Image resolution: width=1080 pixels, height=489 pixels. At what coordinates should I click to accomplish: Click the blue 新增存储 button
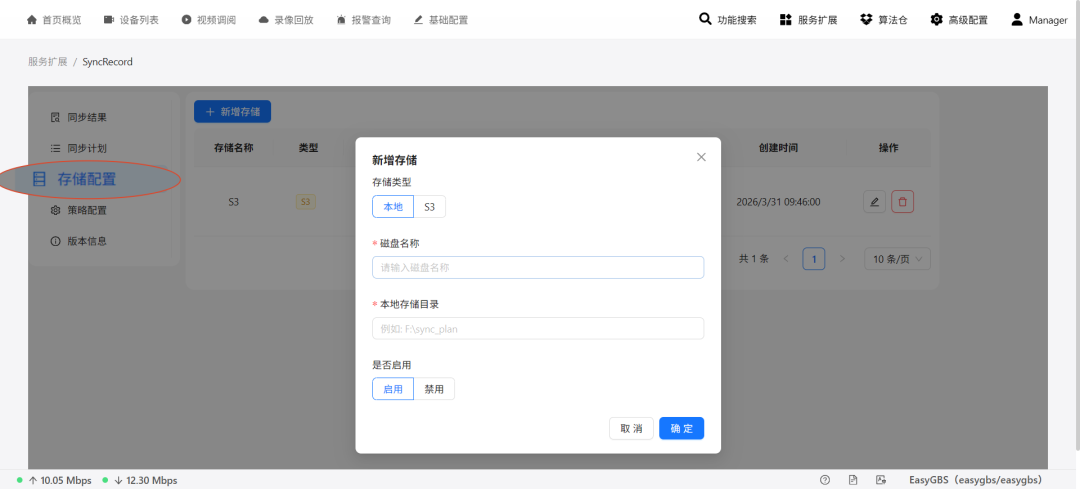click(x=232, y=112)
